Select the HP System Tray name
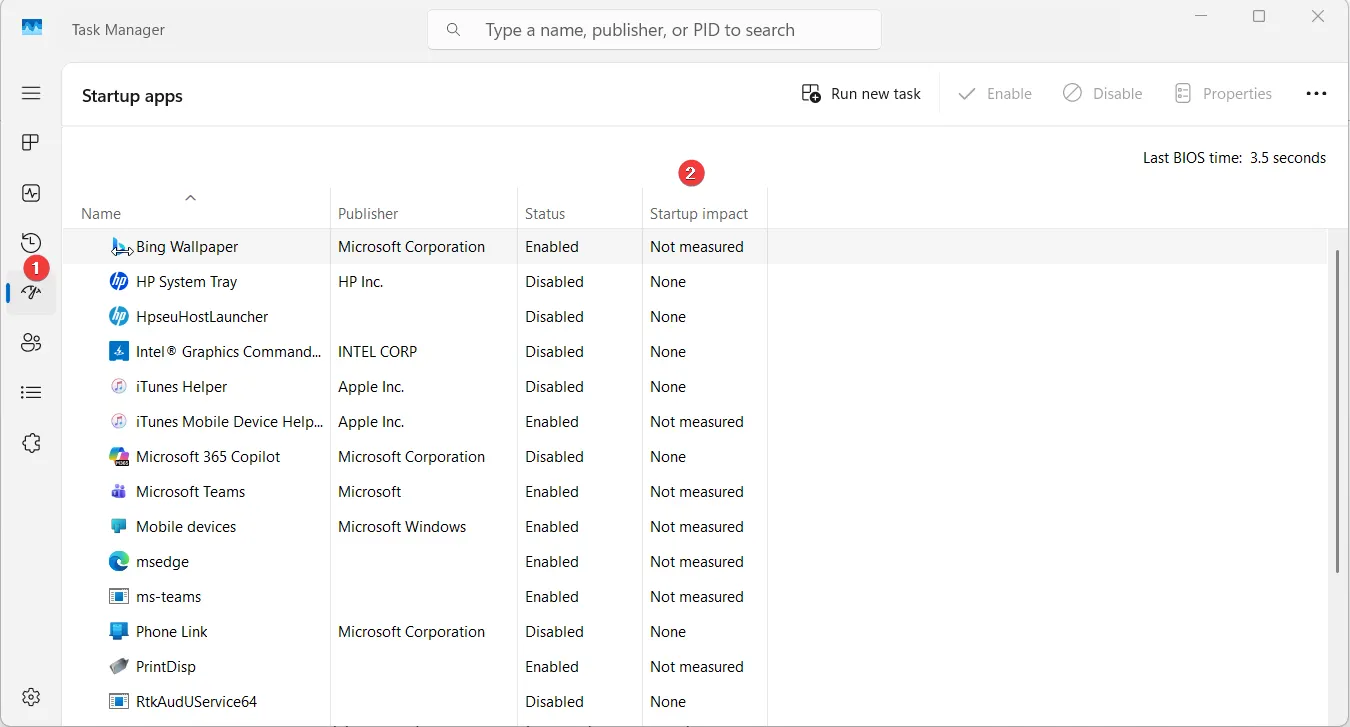The image size is (1350, 727). click(x=186, y=282)
